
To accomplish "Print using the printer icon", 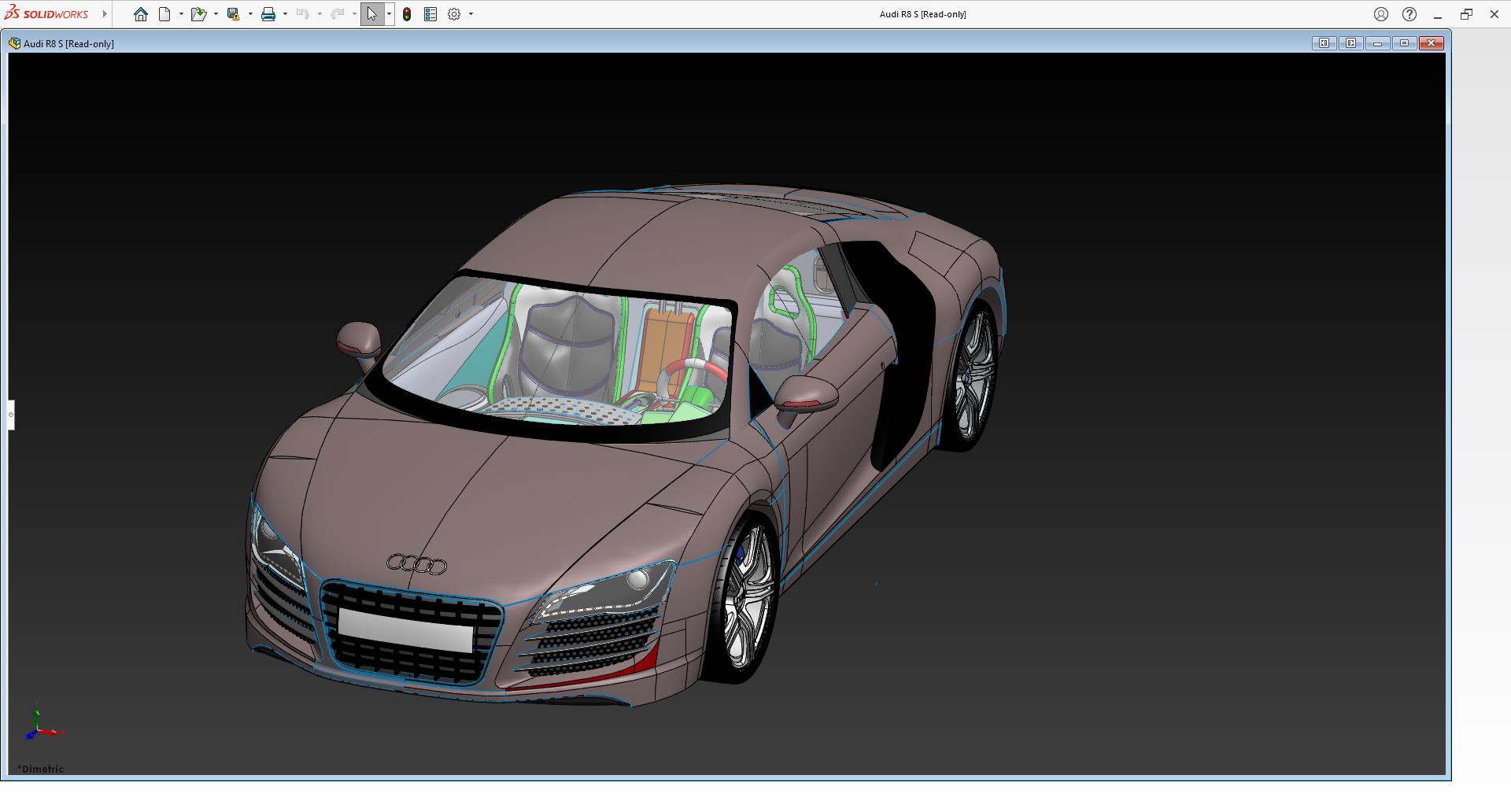I will click(268, 14).
